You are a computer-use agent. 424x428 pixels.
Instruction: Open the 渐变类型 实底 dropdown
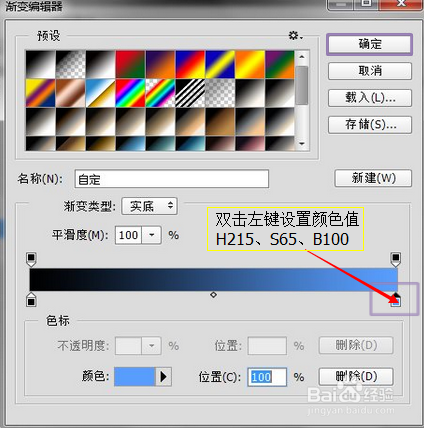click(150, 206)
